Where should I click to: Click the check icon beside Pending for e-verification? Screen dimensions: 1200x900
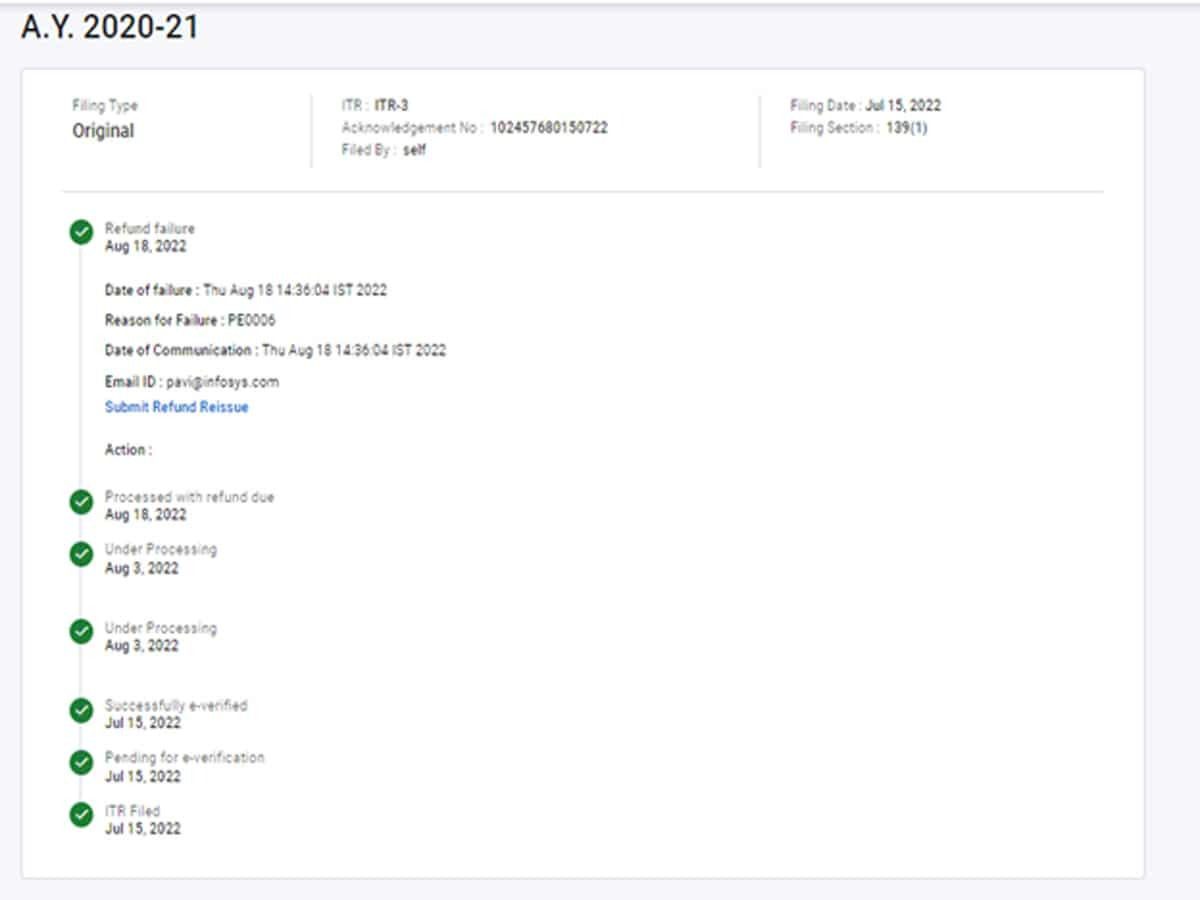click(x=81, y=763)
